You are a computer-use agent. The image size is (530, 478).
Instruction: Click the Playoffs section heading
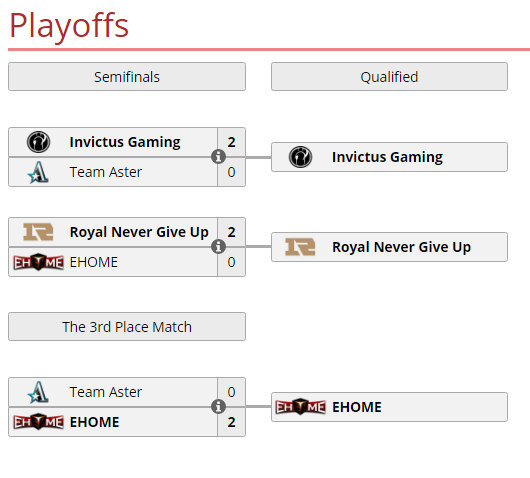(x=69, y=26)
